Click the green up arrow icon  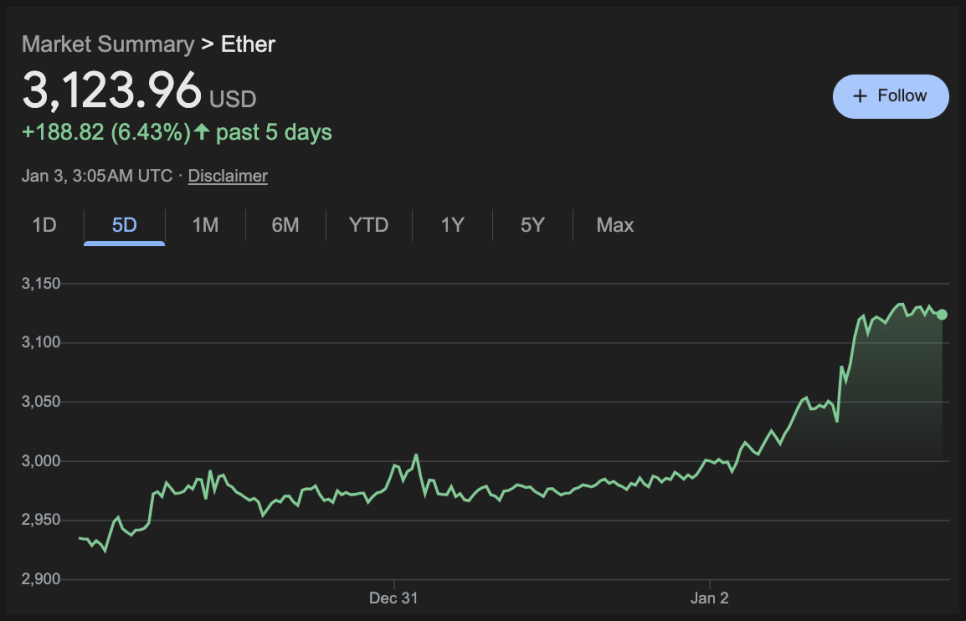point(202,132)
